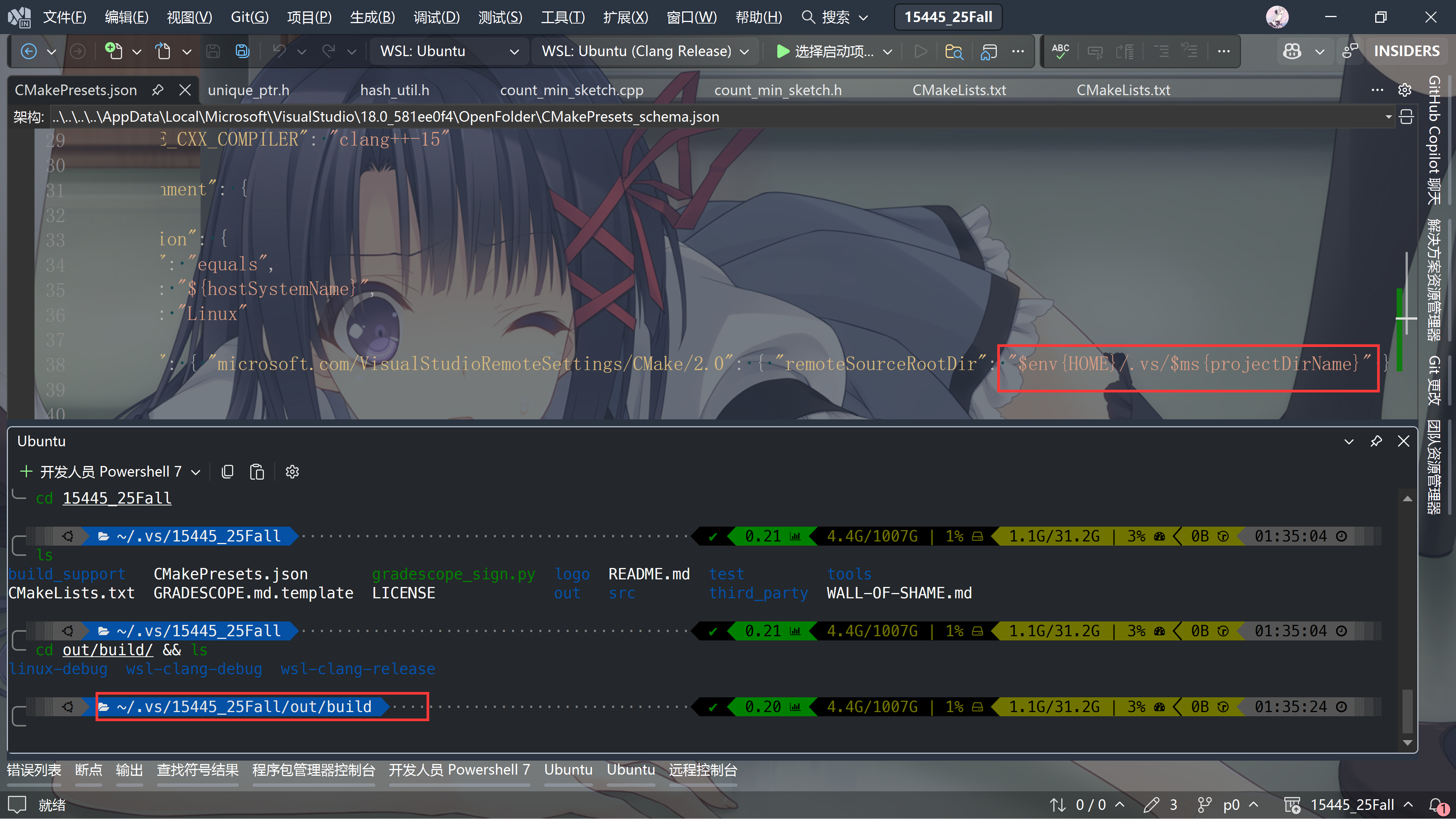
Task: Toggle pin on the CMakePresets.json tab
Action: pyautogui.click(x=158, y=90)
